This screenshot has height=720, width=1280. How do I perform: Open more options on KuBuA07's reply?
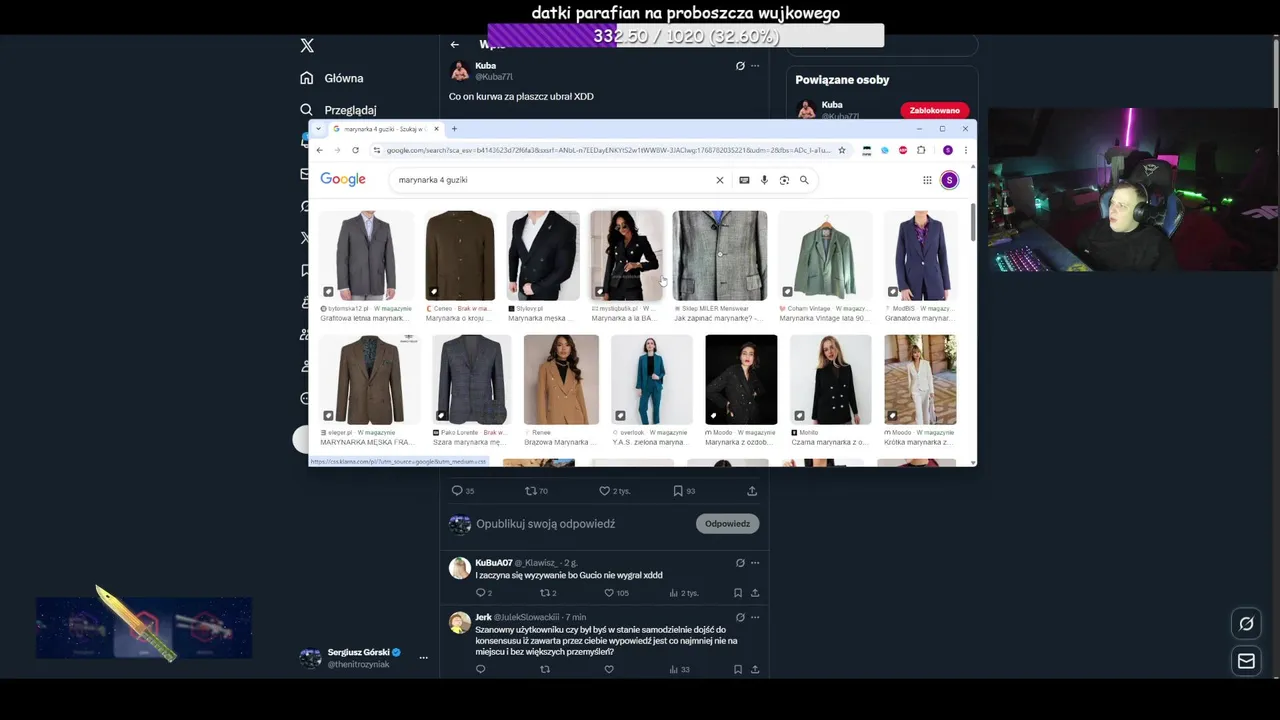coord(755,563)
